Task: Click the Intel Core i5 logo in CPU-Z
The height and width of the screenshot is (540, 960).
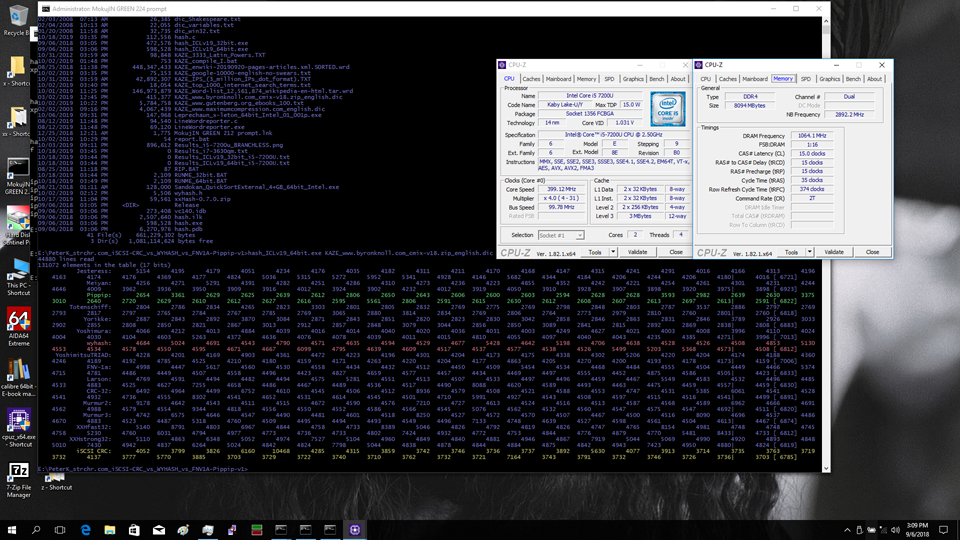Action: tap(667, 109)
